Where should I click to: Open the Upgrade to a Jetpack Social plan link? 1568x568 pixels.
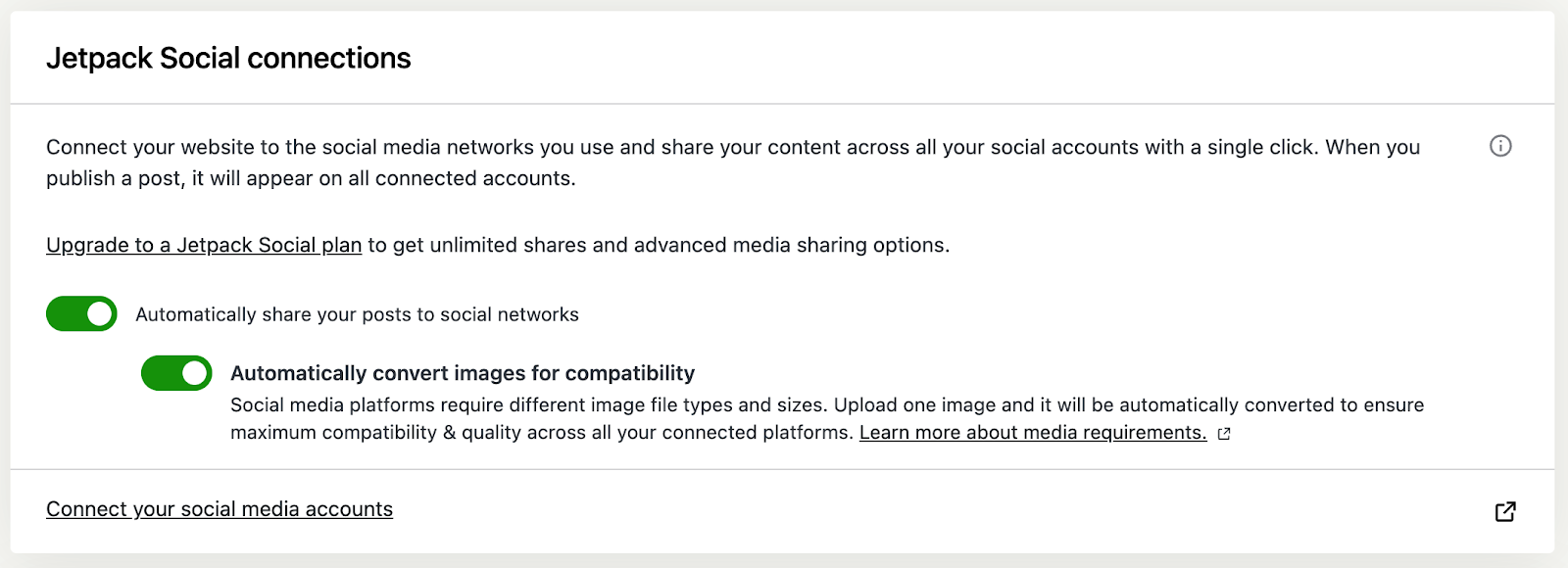click(x=202, y=245)
